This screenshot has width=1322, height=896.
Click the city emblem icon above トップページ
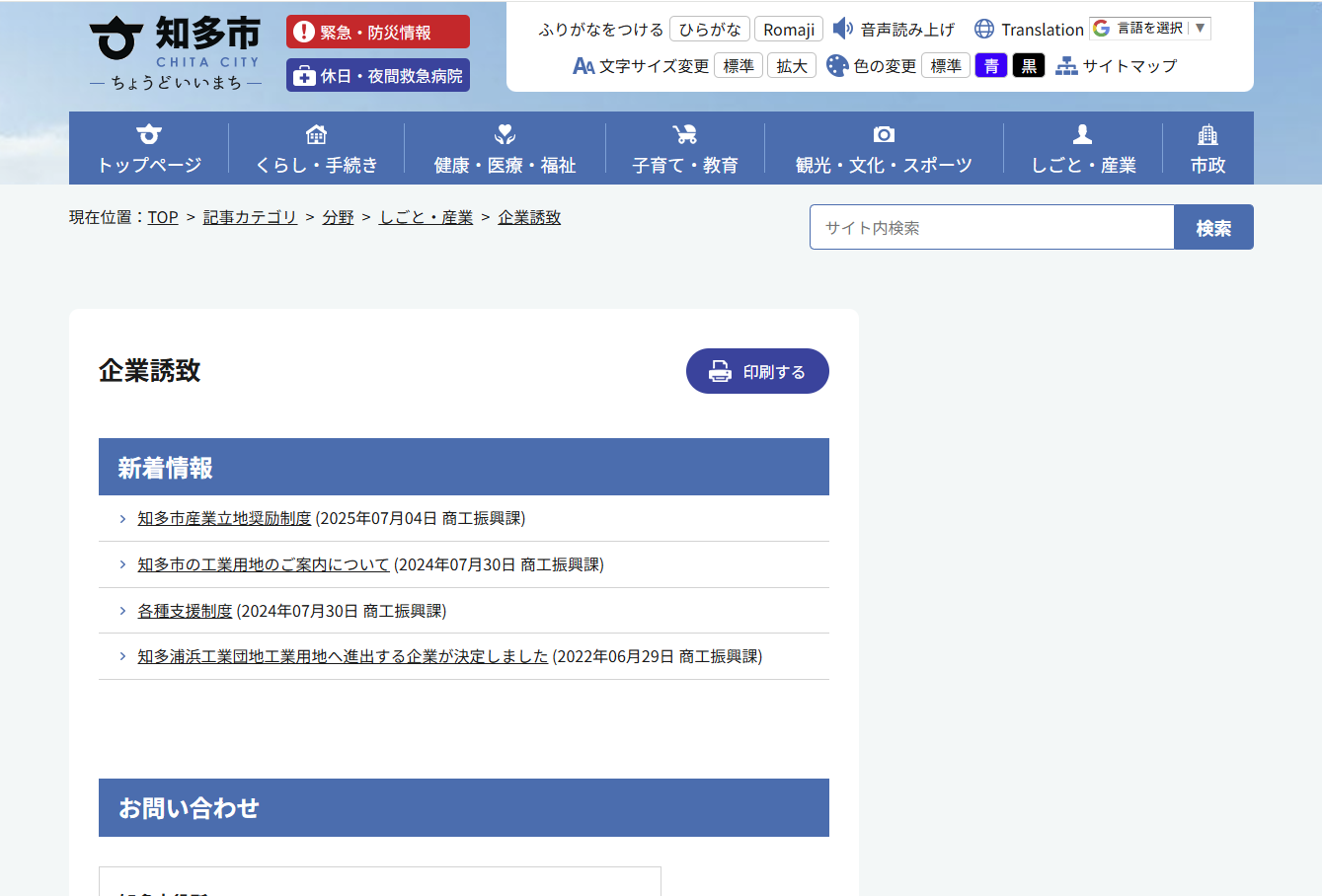point(149,133)
